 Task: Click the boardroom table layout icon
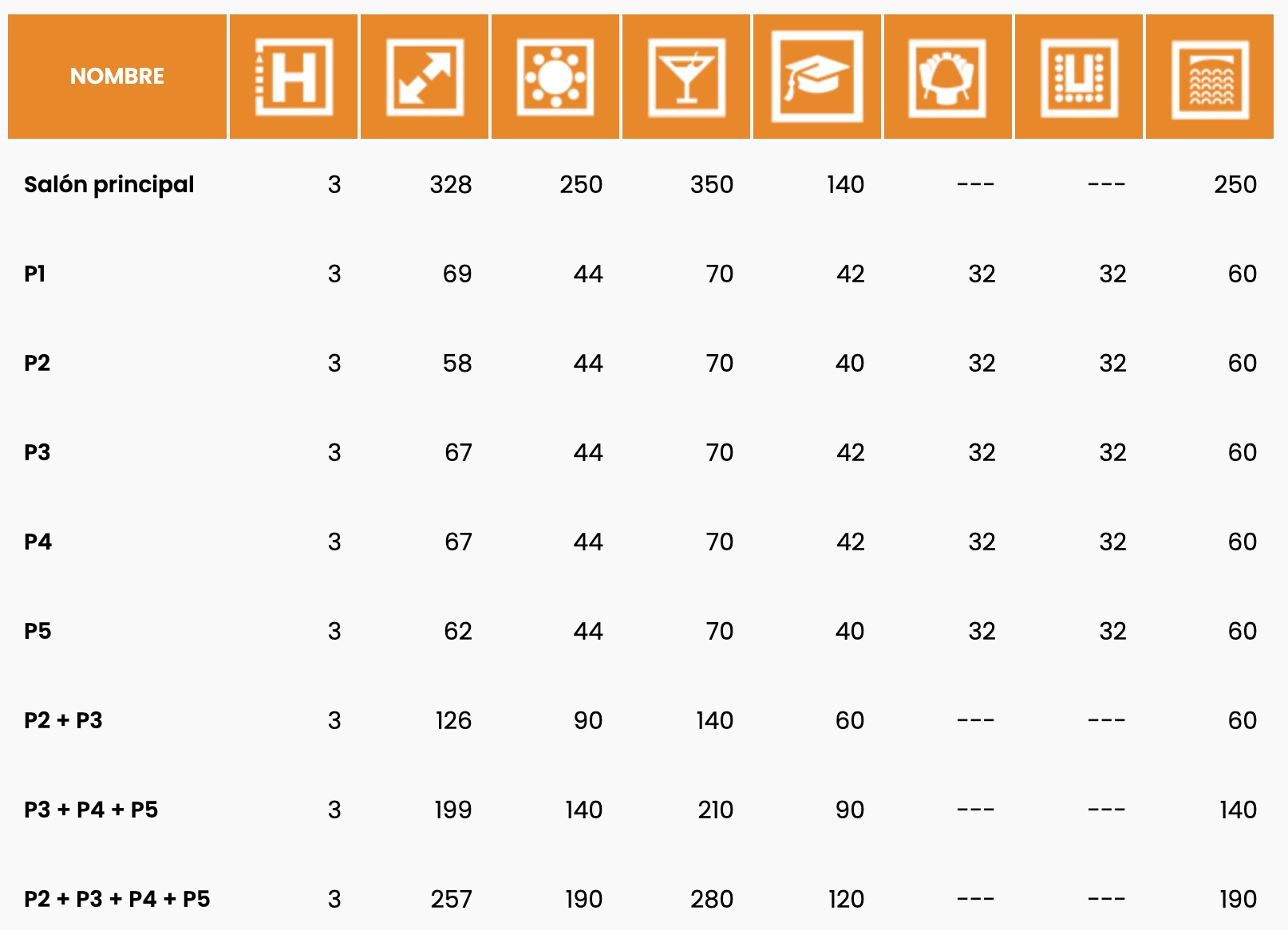pos(948,77)
